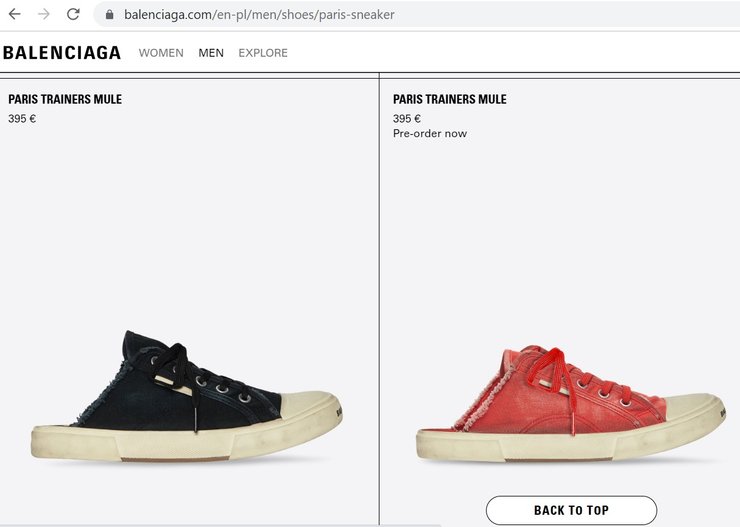This screenshot has height=527, width=740.
Task: Reload the page with refresh icon
Action: tap(73, 14)
